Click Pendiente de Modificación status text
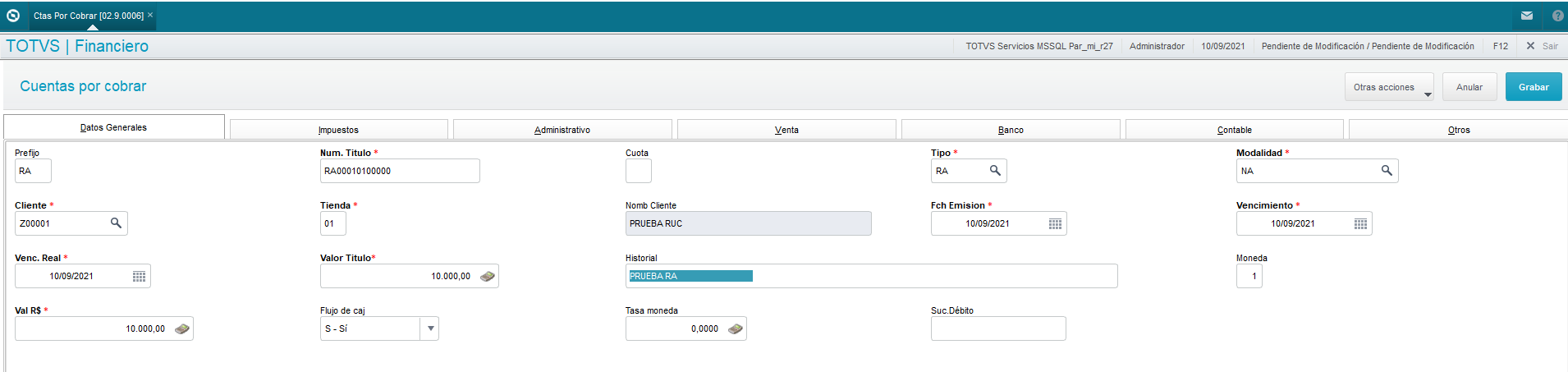The image size is (1568, 372). pos(1368,46)
